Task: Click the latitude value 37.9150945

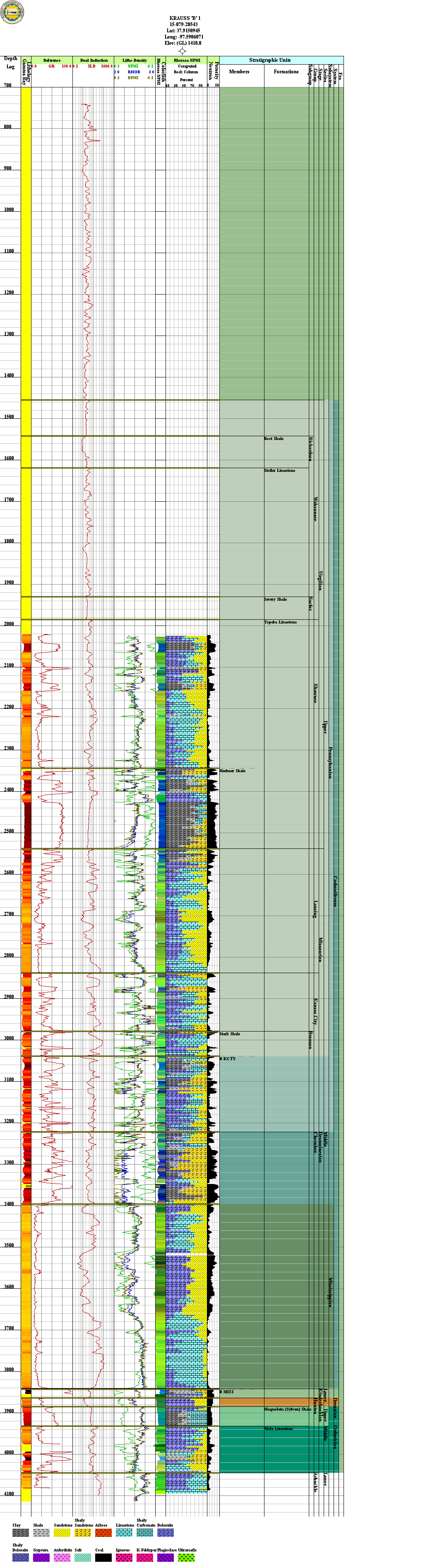Action: (189, 30)
